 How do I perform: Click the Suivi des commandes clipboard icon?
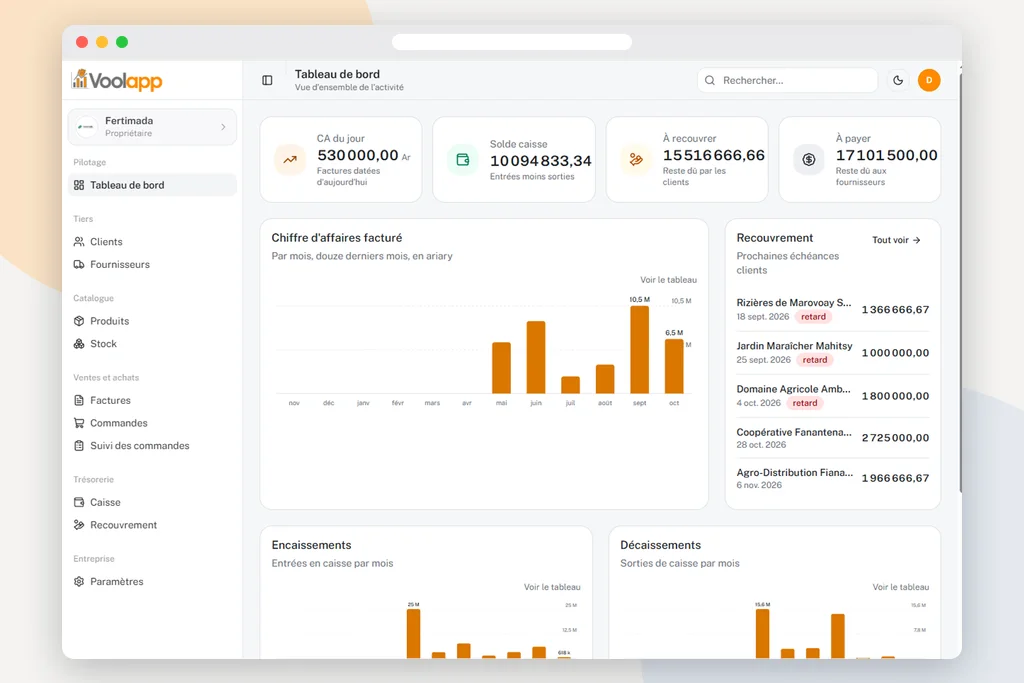[79, 445]
